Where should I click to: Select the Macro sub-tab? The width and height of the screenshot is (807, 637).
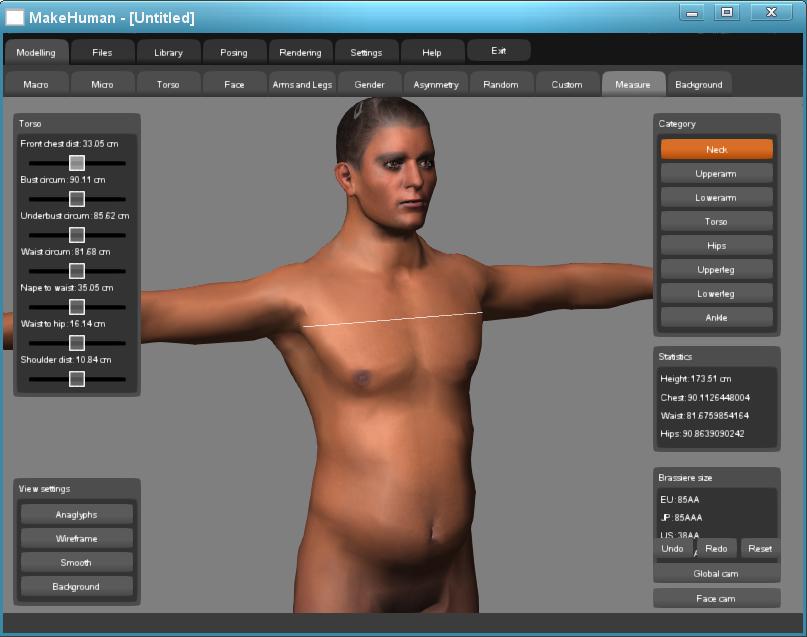(36, 84)
